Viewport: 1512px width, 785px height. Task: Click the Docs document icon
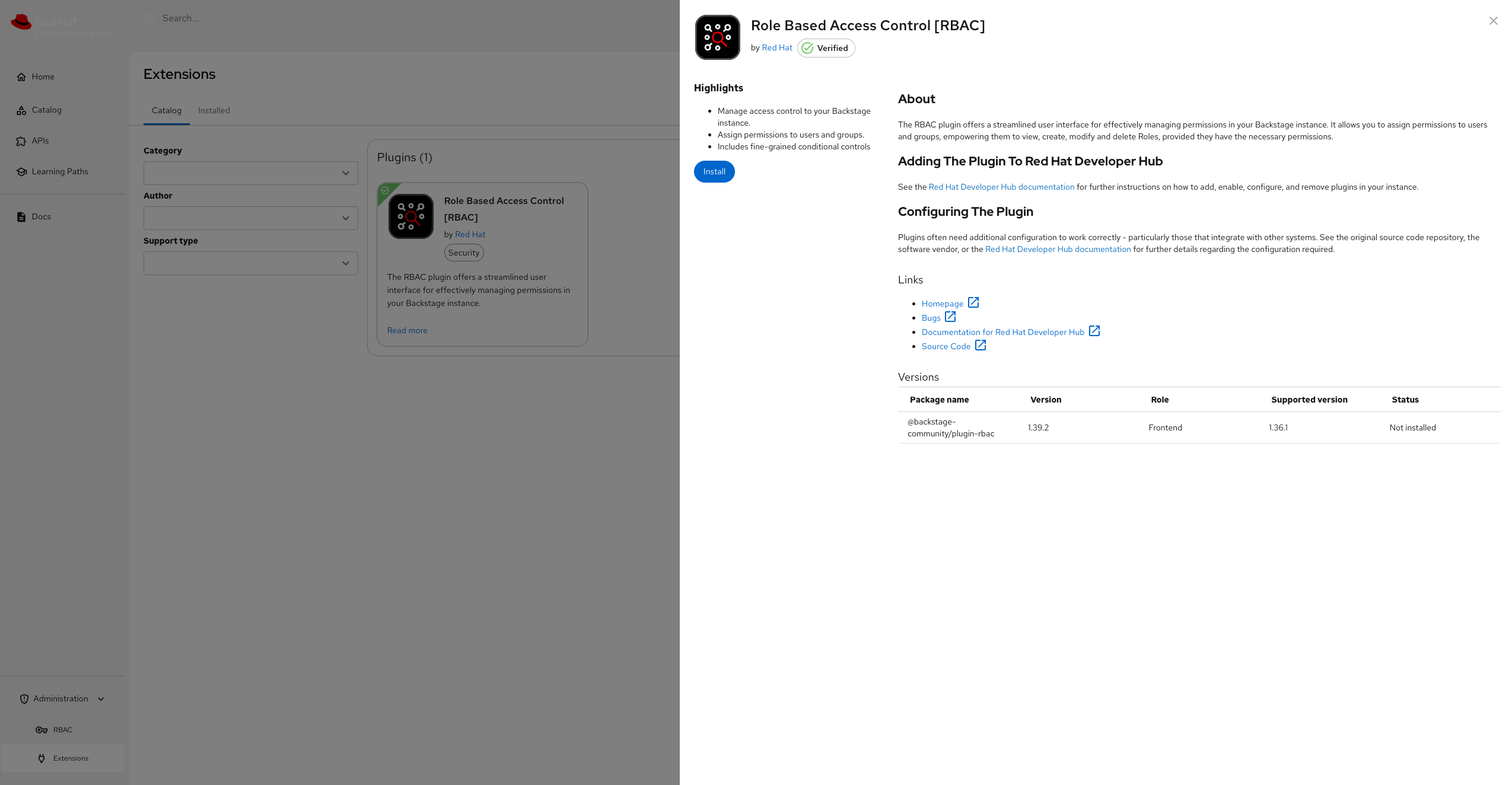click(x=21, y=217)
